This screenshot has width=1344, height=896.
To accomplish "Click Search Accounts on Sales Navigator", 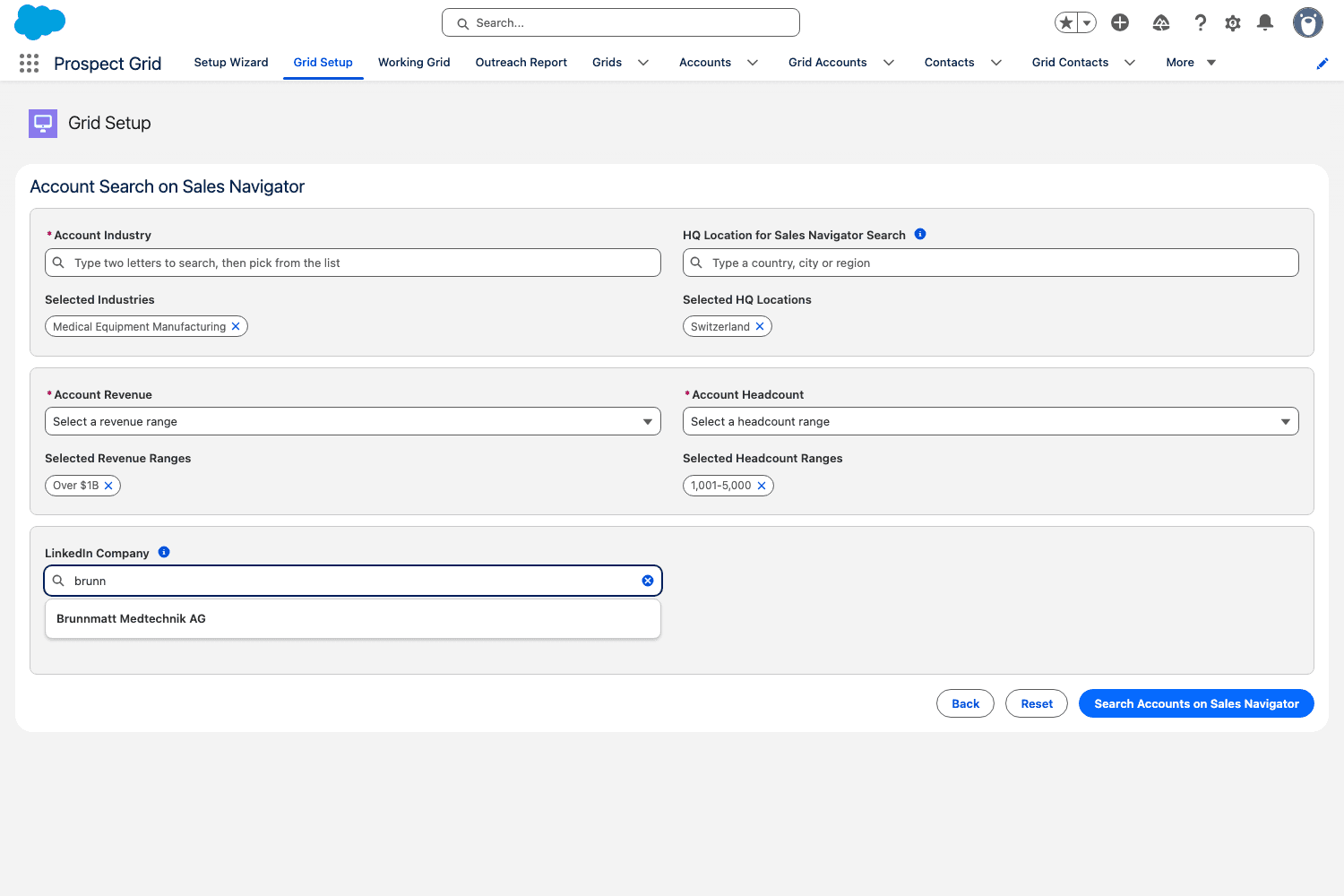I will click(x=1196, y=703).
